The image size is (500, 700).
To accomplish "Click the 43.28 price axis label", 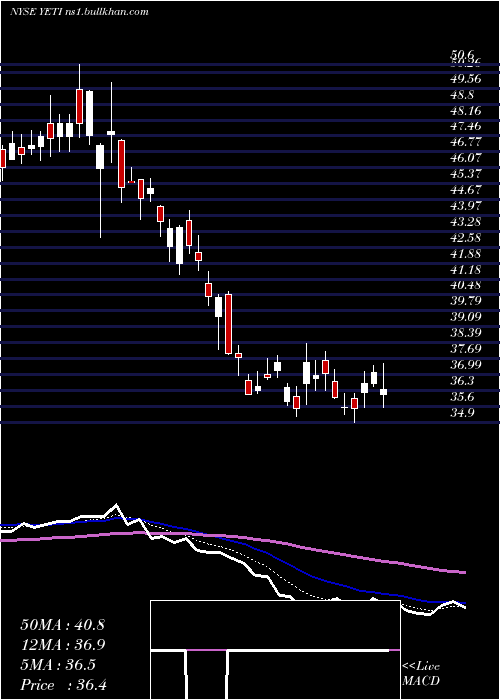I will pos(466,221).
